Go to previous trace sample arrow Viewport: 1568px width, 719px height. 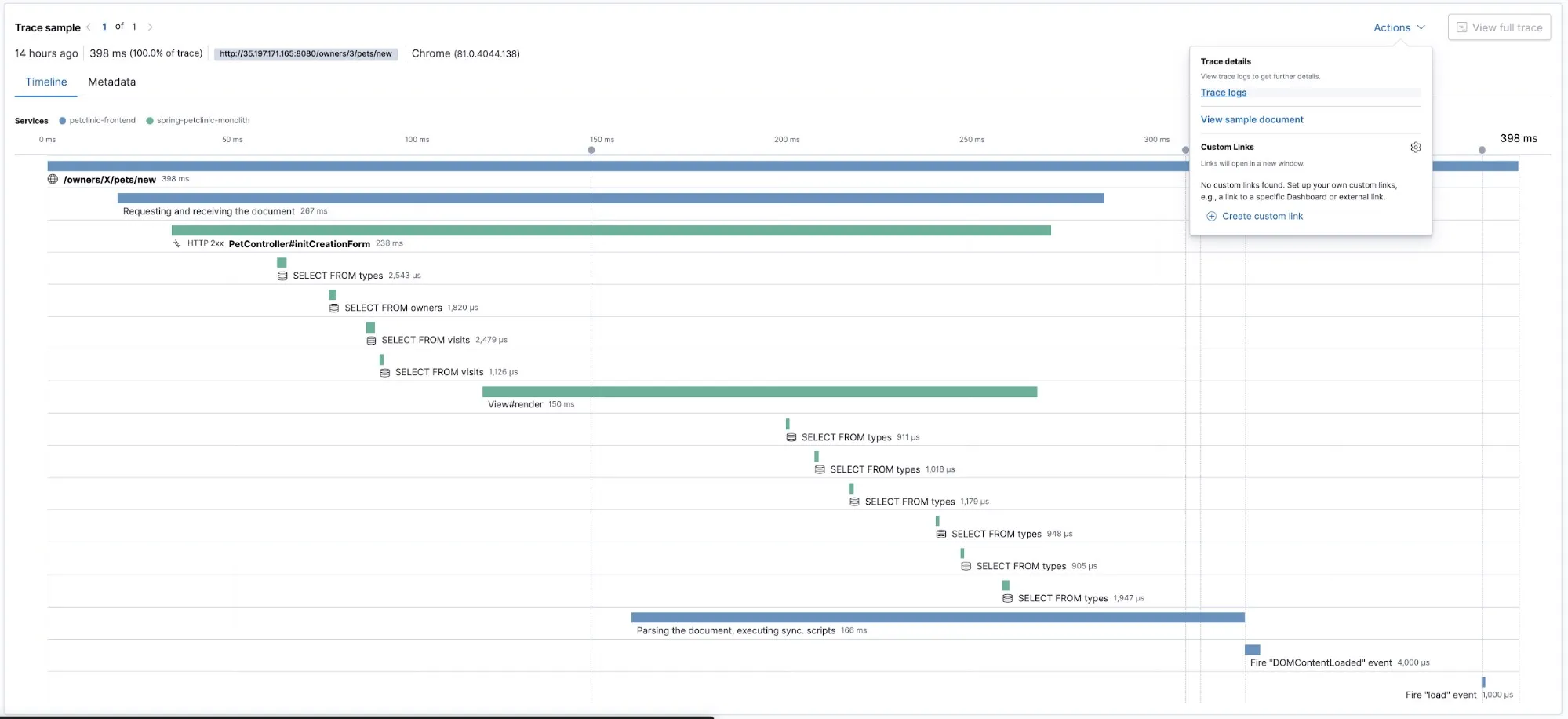pyautogui.click(x=89, y=27)
